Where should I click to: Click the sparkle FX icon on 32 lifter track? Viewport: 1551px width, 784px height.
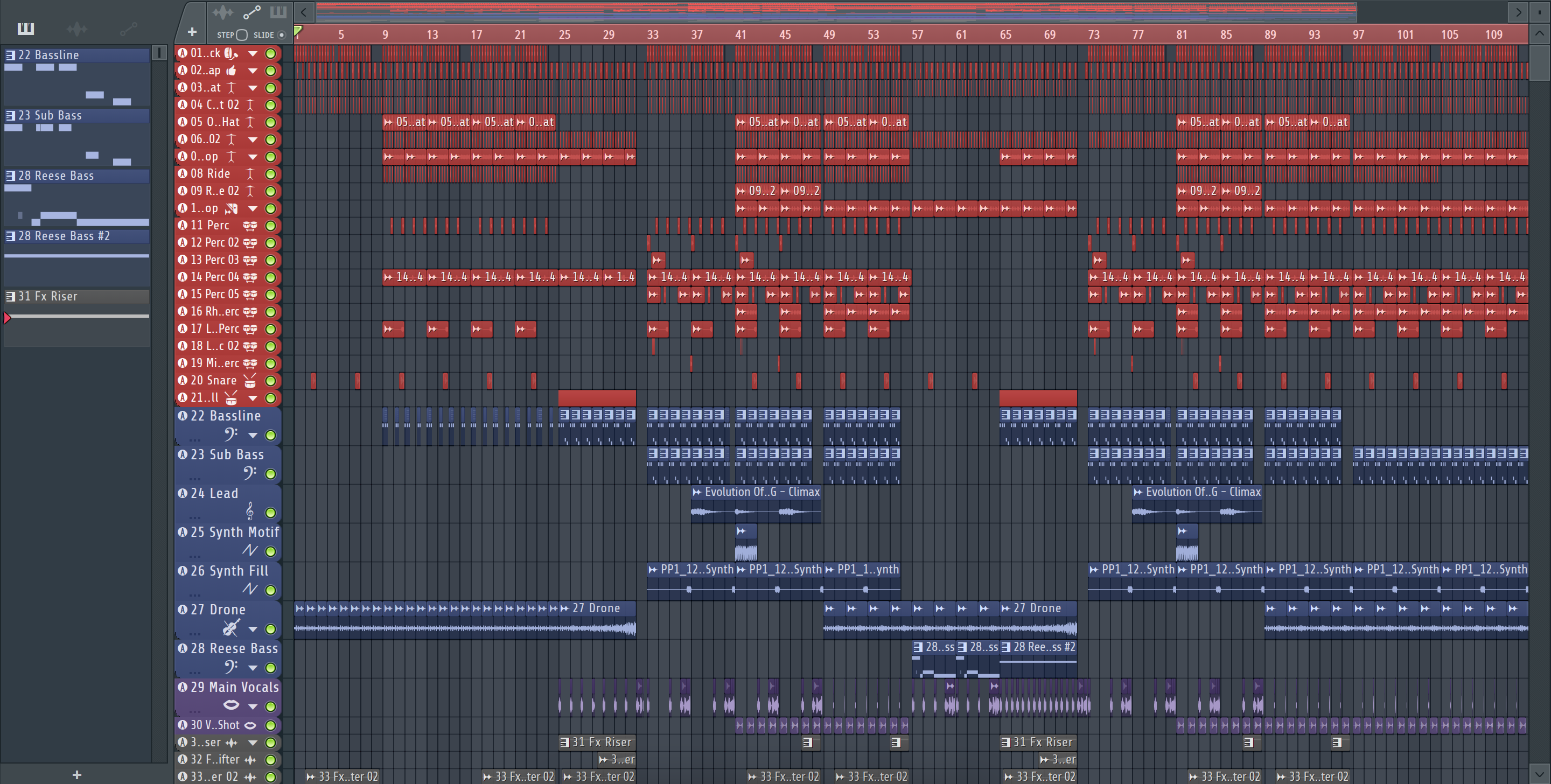[x=250, y=760]
